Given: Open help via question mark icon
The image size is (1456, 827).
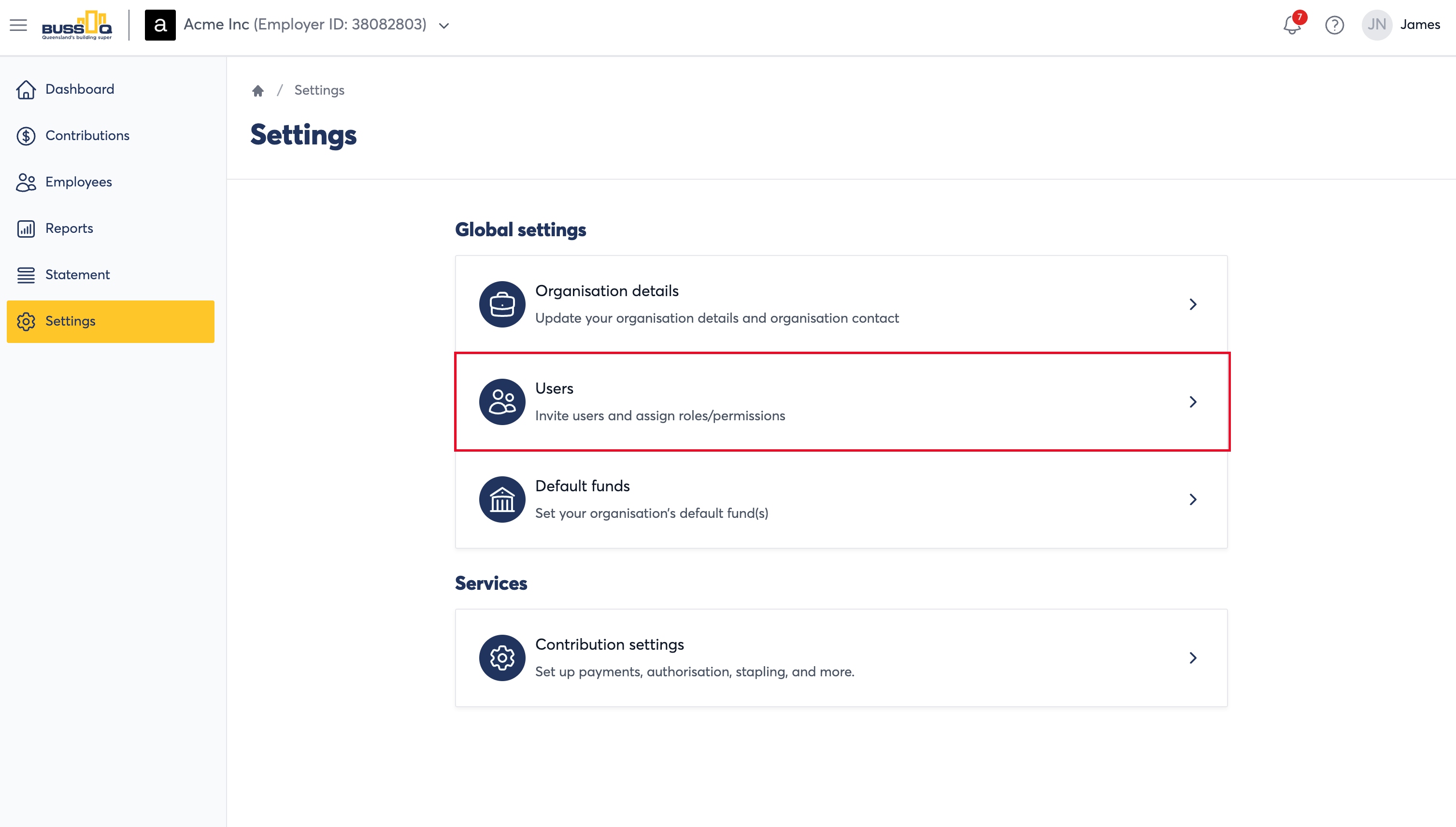Looking at the screenshot, I should pos(1334,25).
